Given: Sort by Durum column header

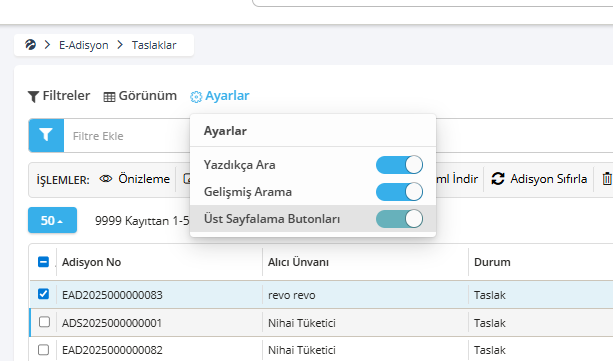Looking at the screenshot, I should [x=492, y=262].
